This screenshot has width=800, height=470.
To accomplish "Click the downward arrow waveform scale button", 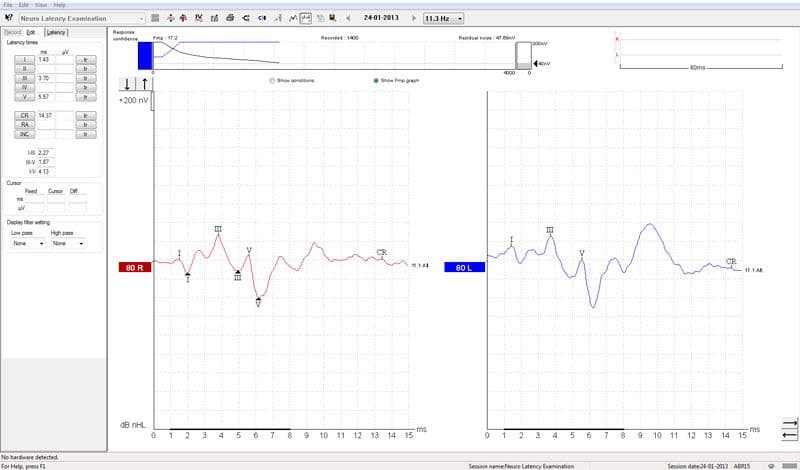I will point(127,84).
